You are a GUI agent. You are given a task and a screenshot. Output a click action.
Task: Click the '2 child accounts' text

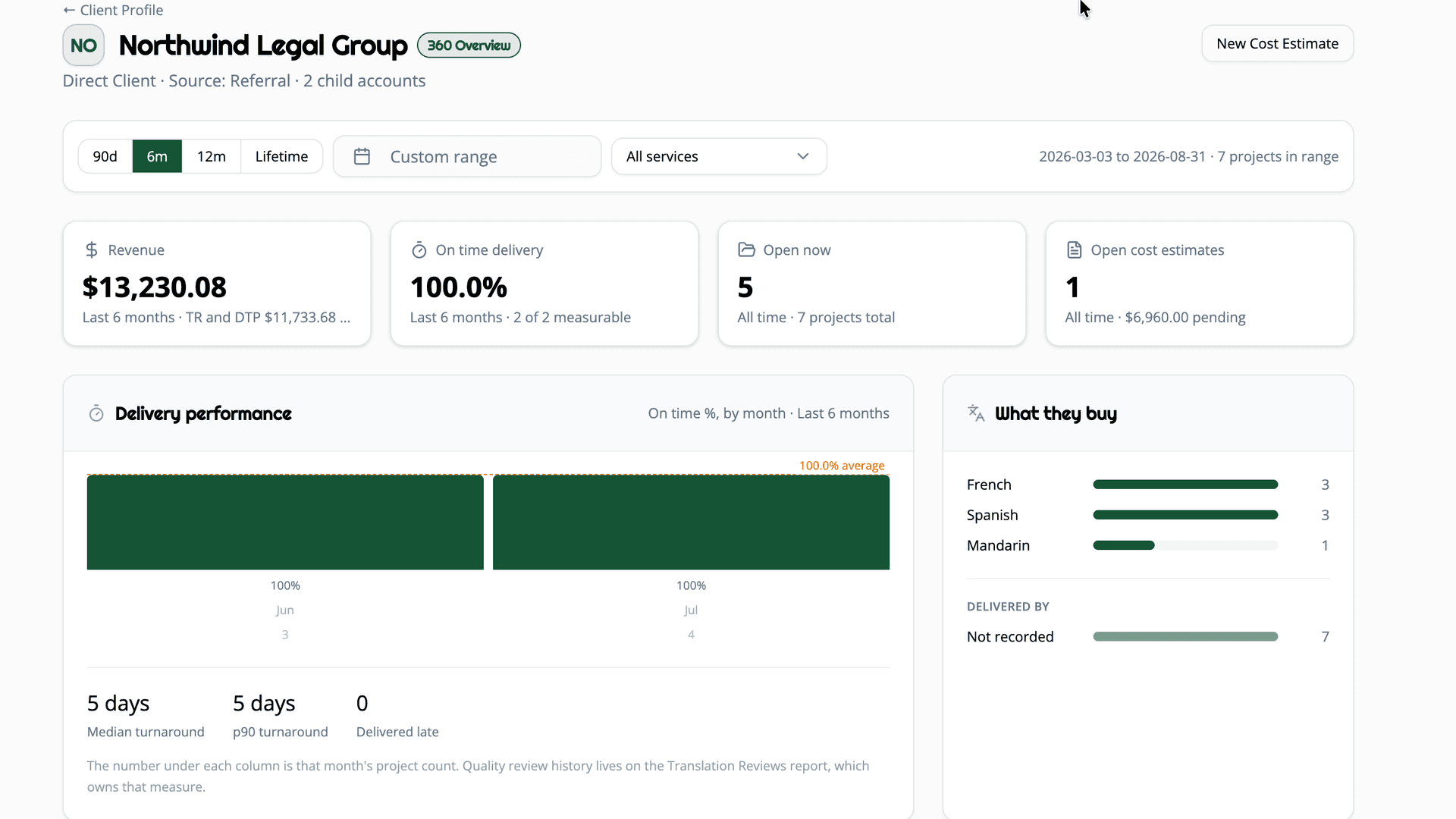coord(365,81)
